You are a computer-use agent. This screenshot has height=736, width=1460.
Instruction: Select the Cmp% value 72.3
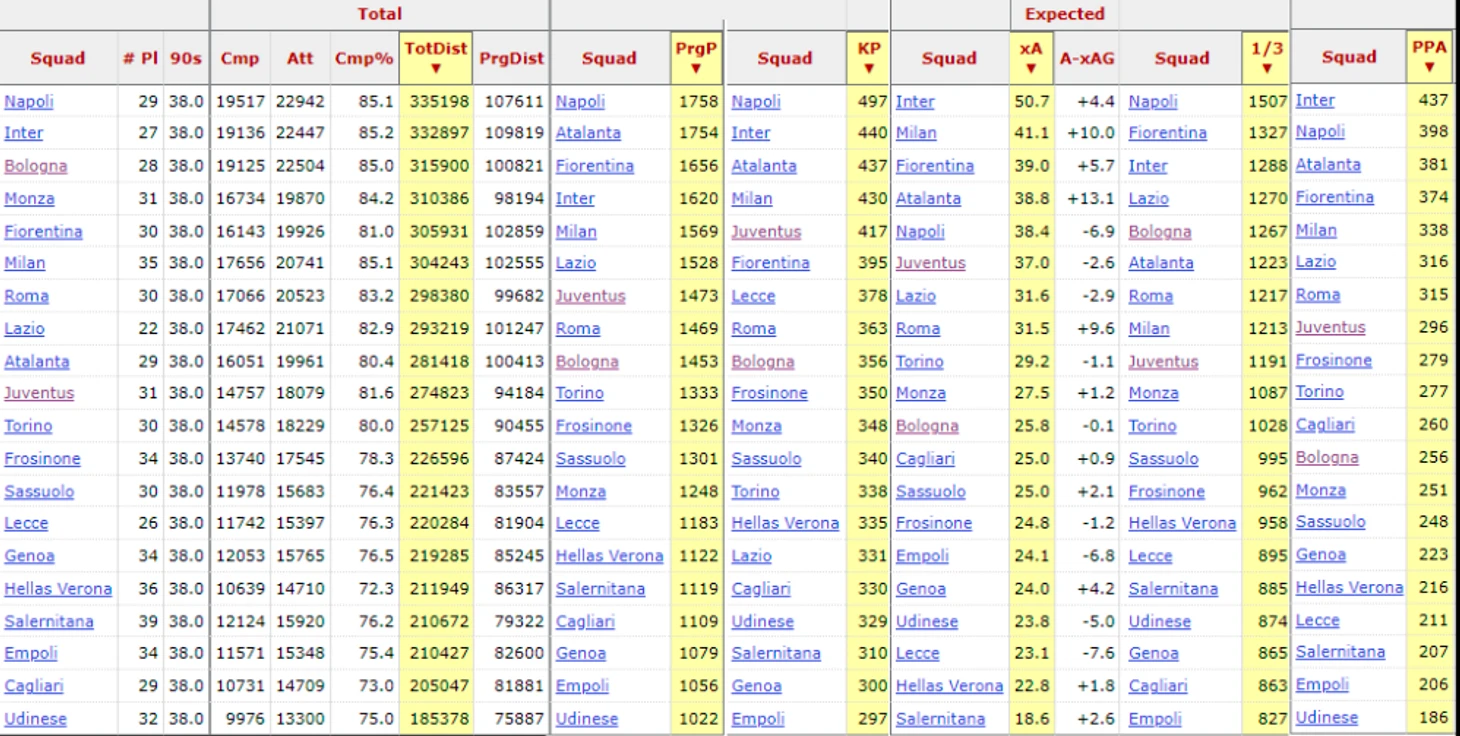point(376,589)
